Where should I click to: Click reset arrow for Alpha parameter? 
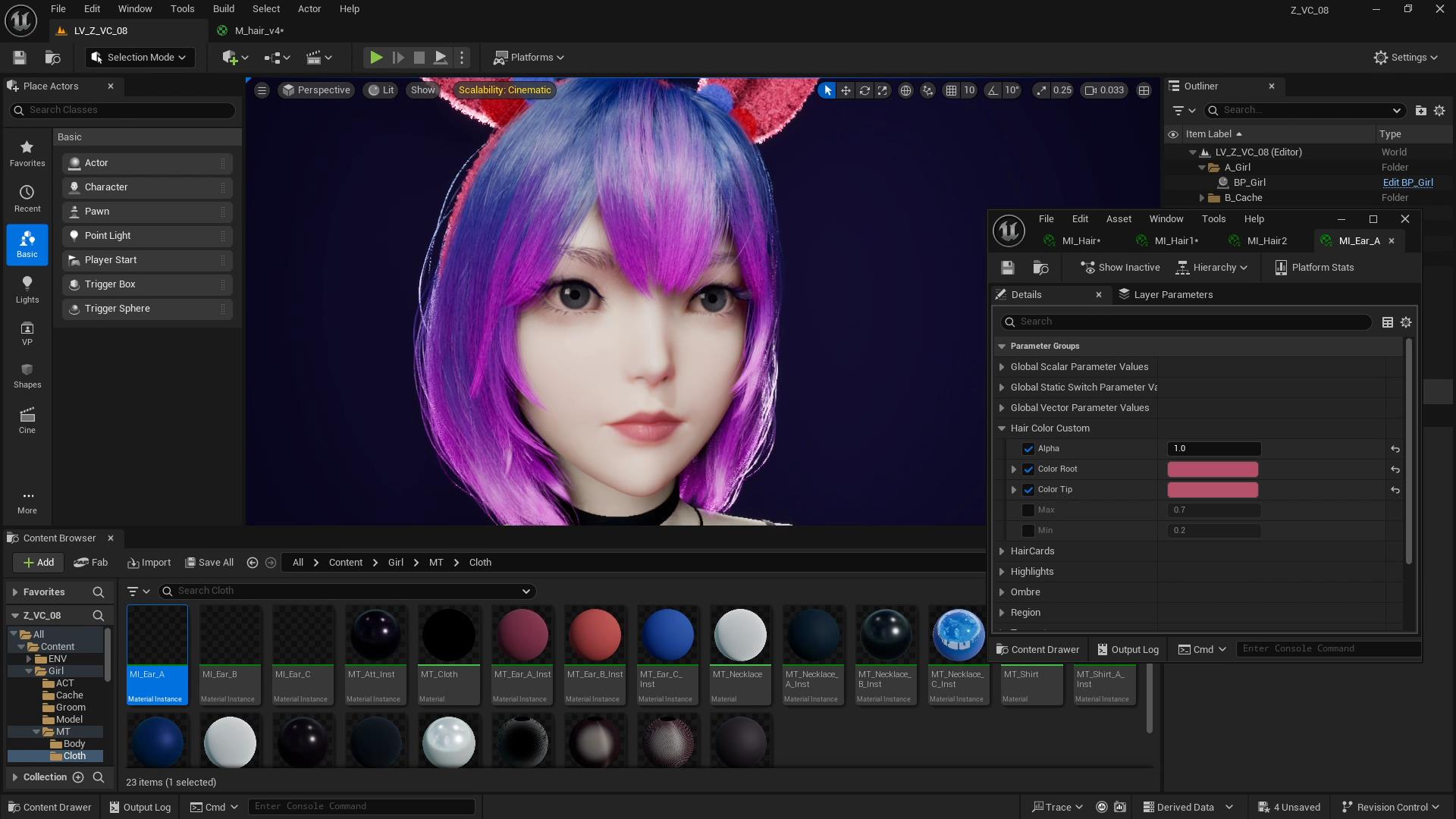(x=1395, y=449)
